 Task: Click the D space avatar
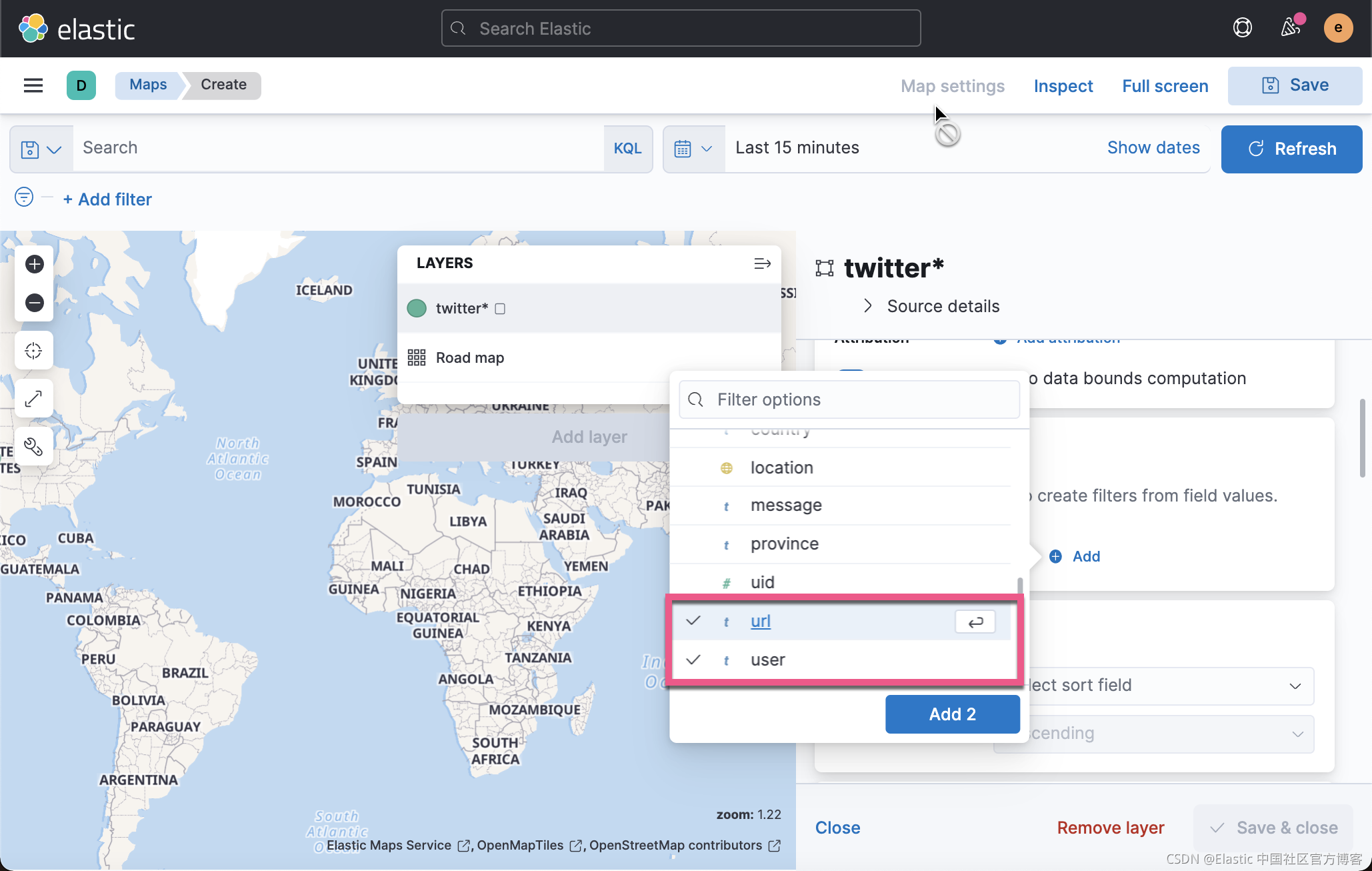[x=81, y=85]
